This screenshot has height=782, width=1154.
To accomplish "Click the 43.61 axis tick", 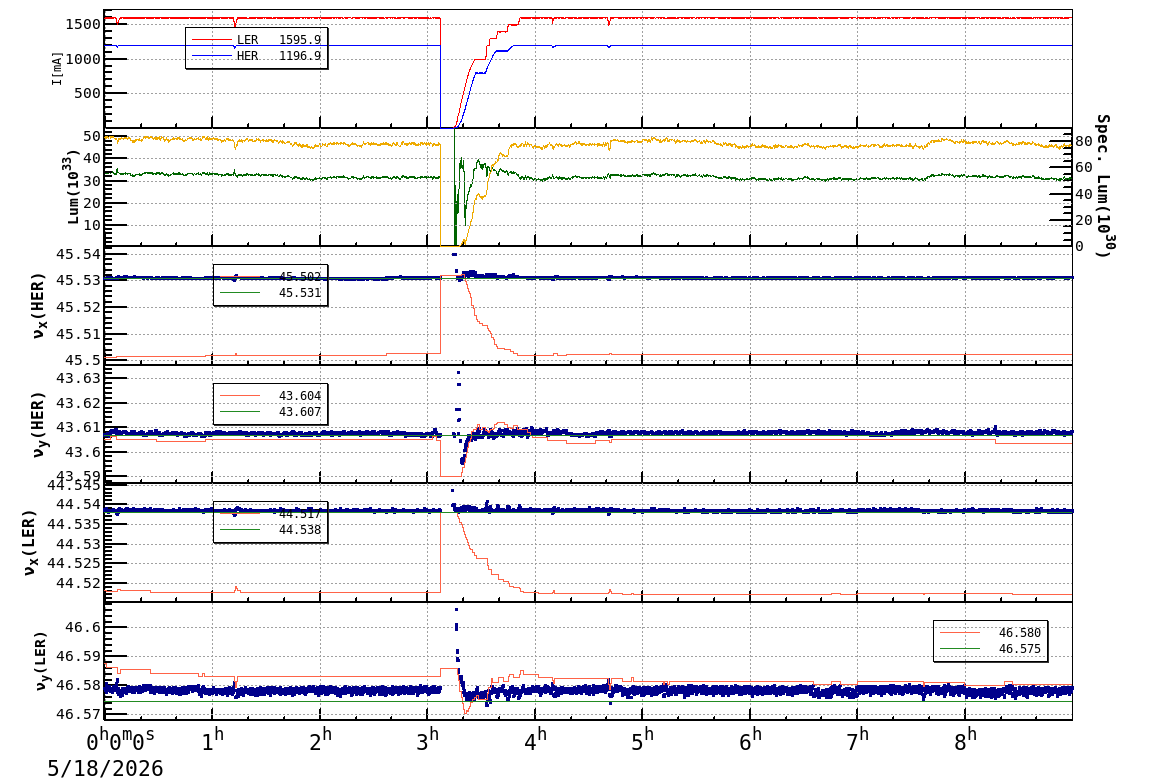I will [79, 427].
